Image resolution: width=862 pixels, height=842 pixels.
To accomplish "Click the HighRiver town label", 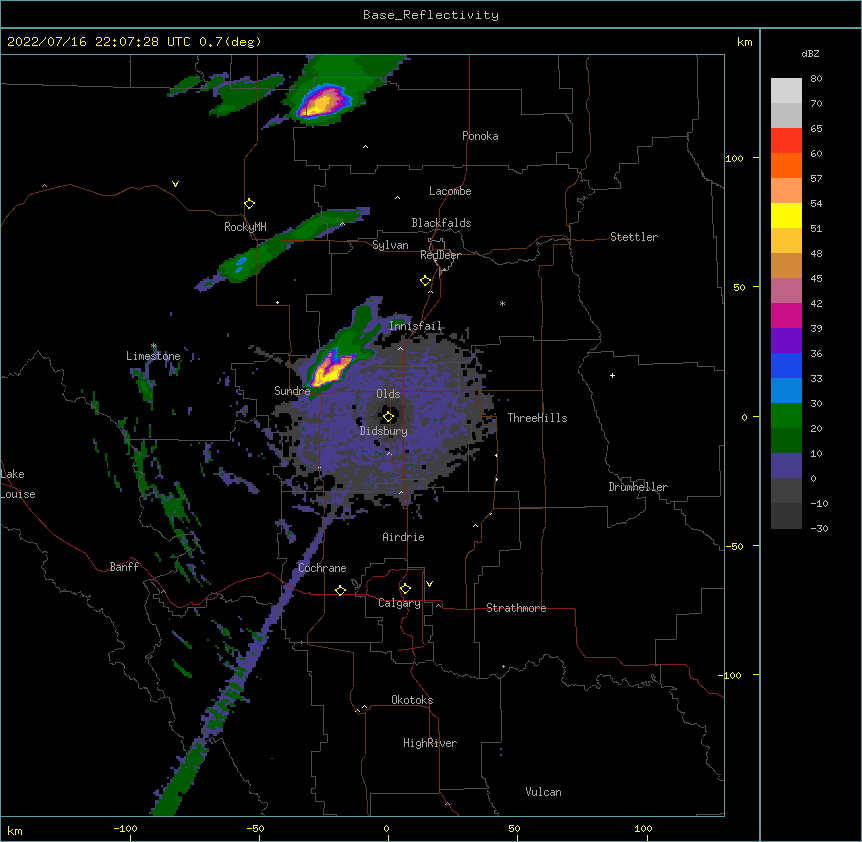I will point(430,743).
